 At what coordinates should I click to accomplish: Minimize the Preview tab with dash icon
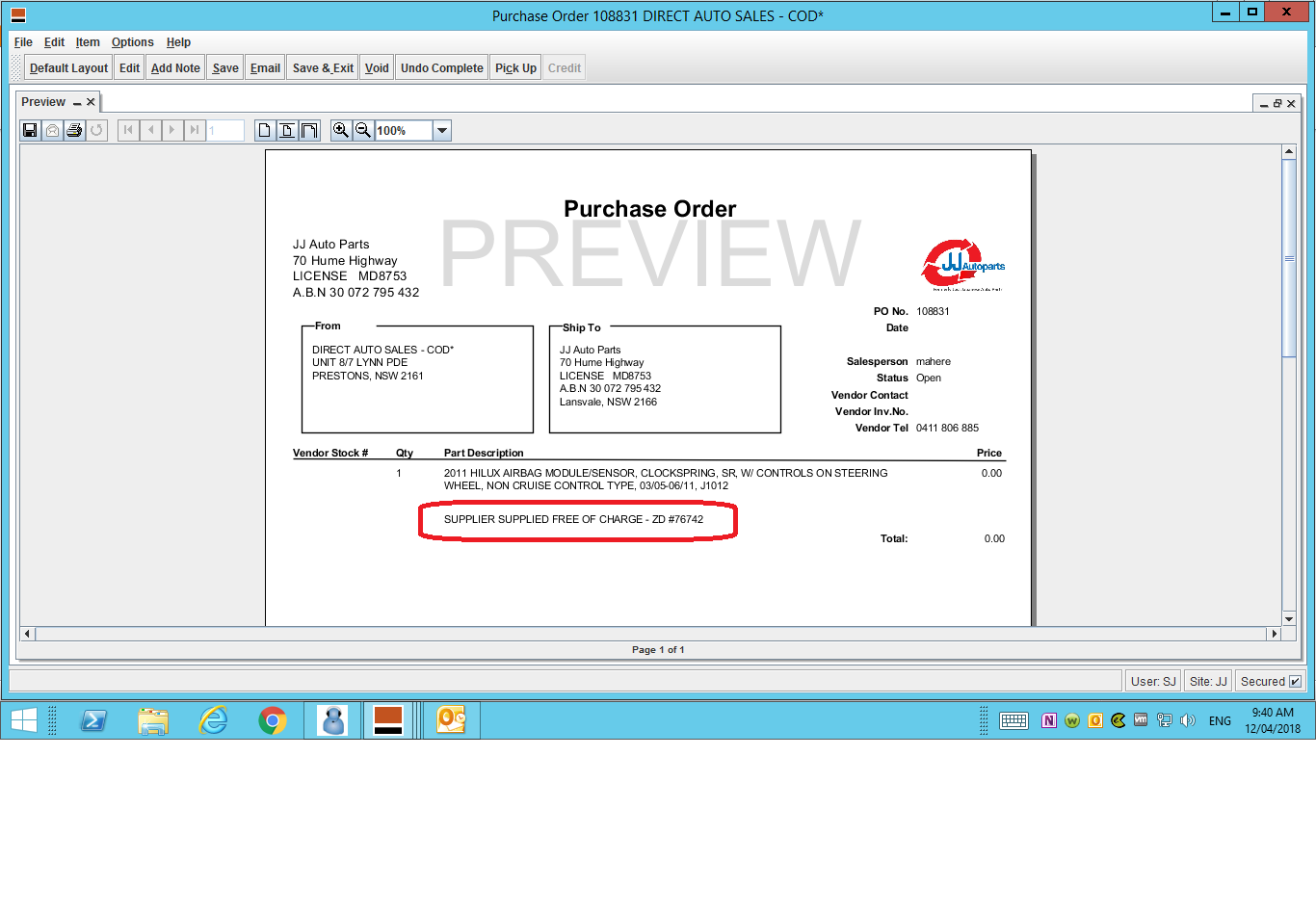(77, 103)
